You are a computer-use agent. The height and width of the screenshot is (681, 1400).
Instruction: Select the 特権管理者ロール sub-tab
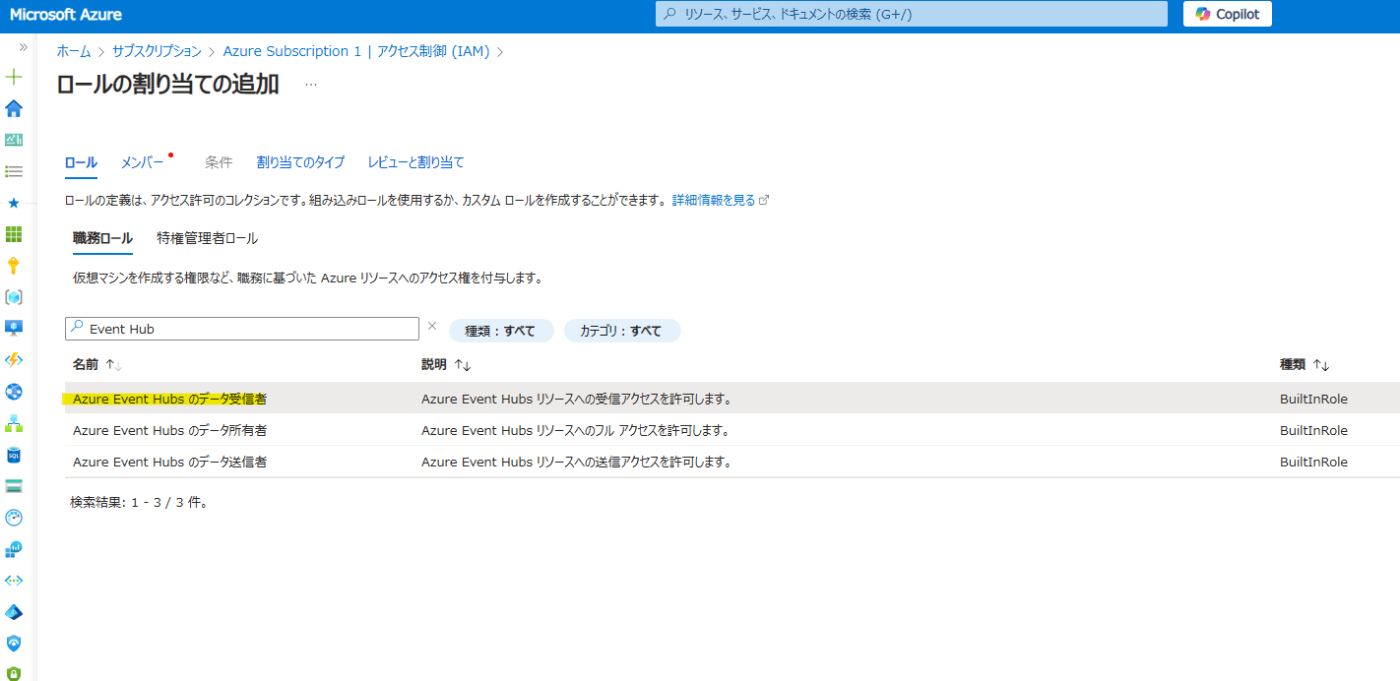pos(207,238)
